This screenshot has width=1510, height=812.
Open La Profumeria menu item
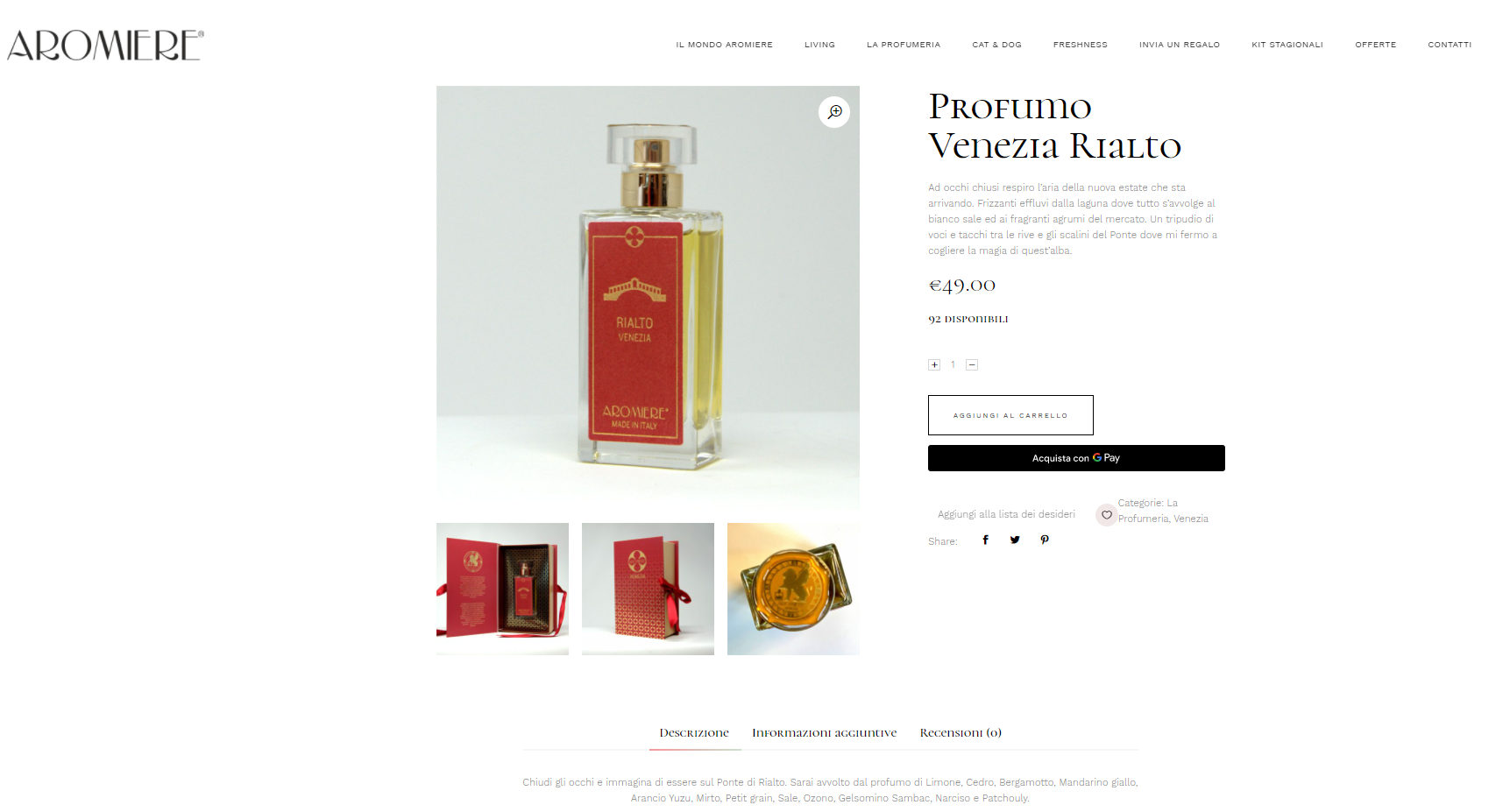pos(904,45)
